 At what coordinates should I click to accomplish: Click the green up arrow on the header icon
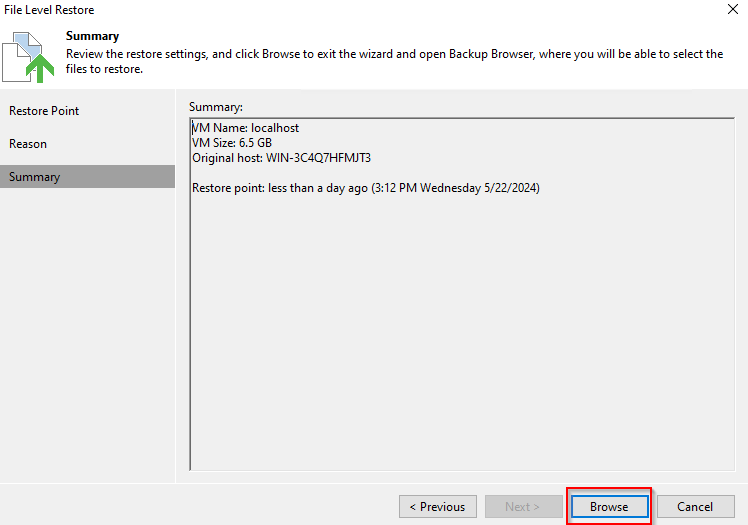coord(42,69)
